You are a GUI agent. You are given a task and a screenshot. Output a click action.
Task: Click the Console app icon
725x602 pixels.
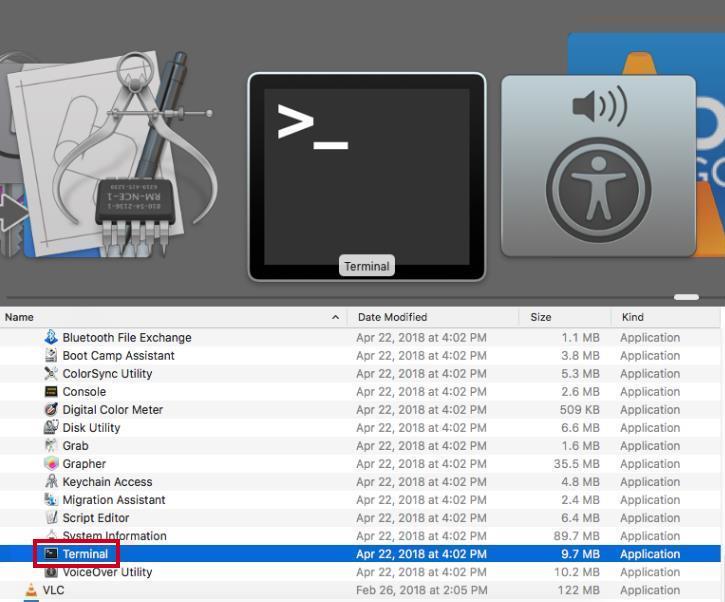51,391
